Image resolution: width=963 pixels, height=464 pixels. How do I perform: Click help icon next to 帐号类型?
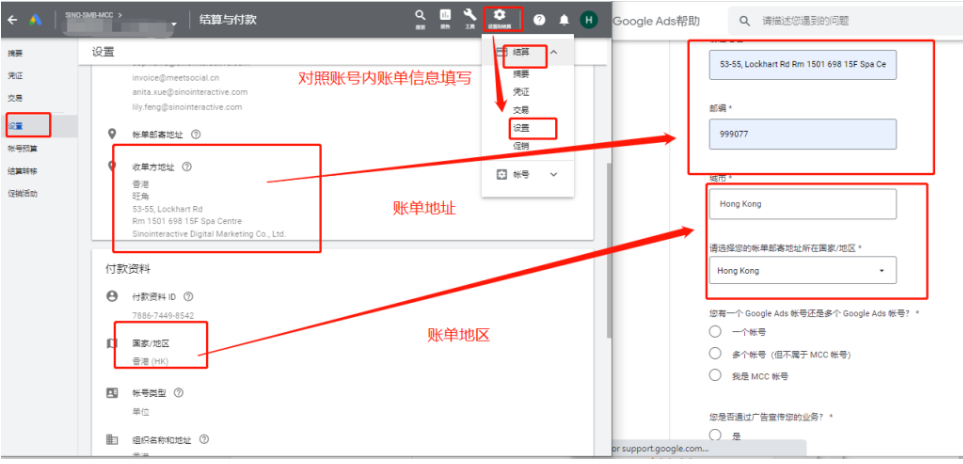(x=179, y=393)
